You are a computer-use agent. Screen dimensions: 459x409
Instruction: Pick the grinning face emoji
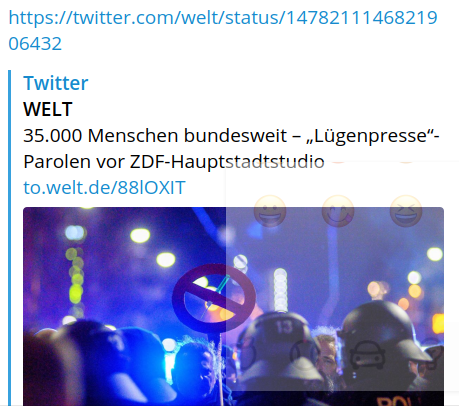point(270,211)
